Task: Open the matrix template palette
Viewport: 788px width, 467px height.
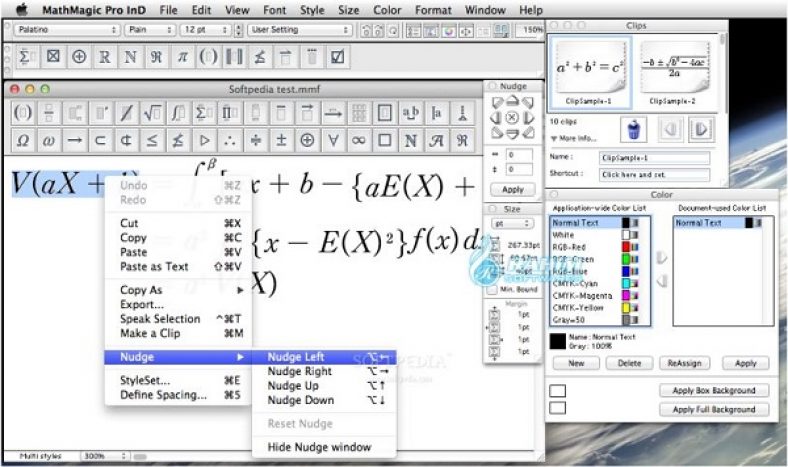Action: click(x=358, y=113)
